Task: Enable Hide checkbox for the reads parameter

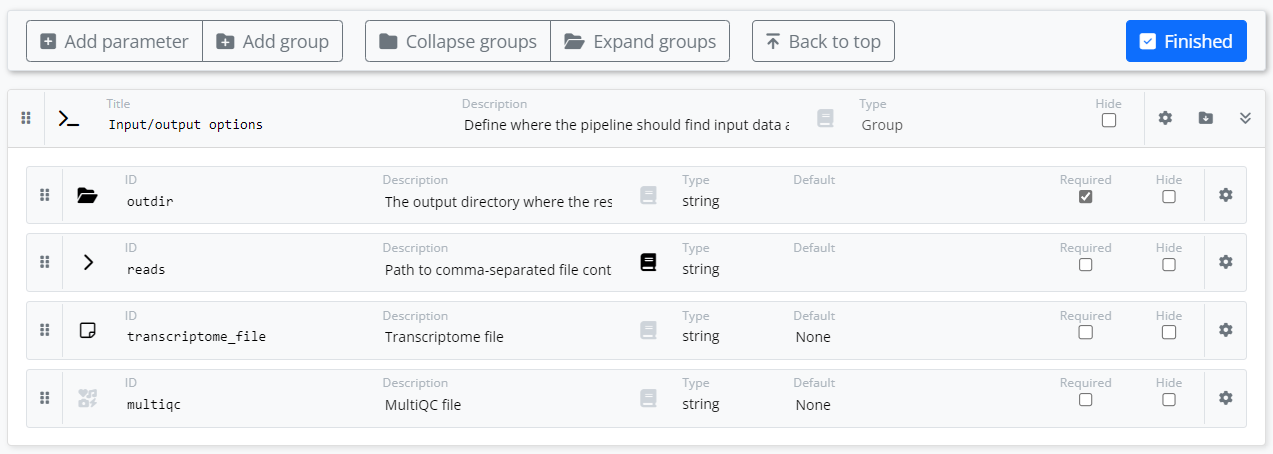Action: tap(1169, 265)
